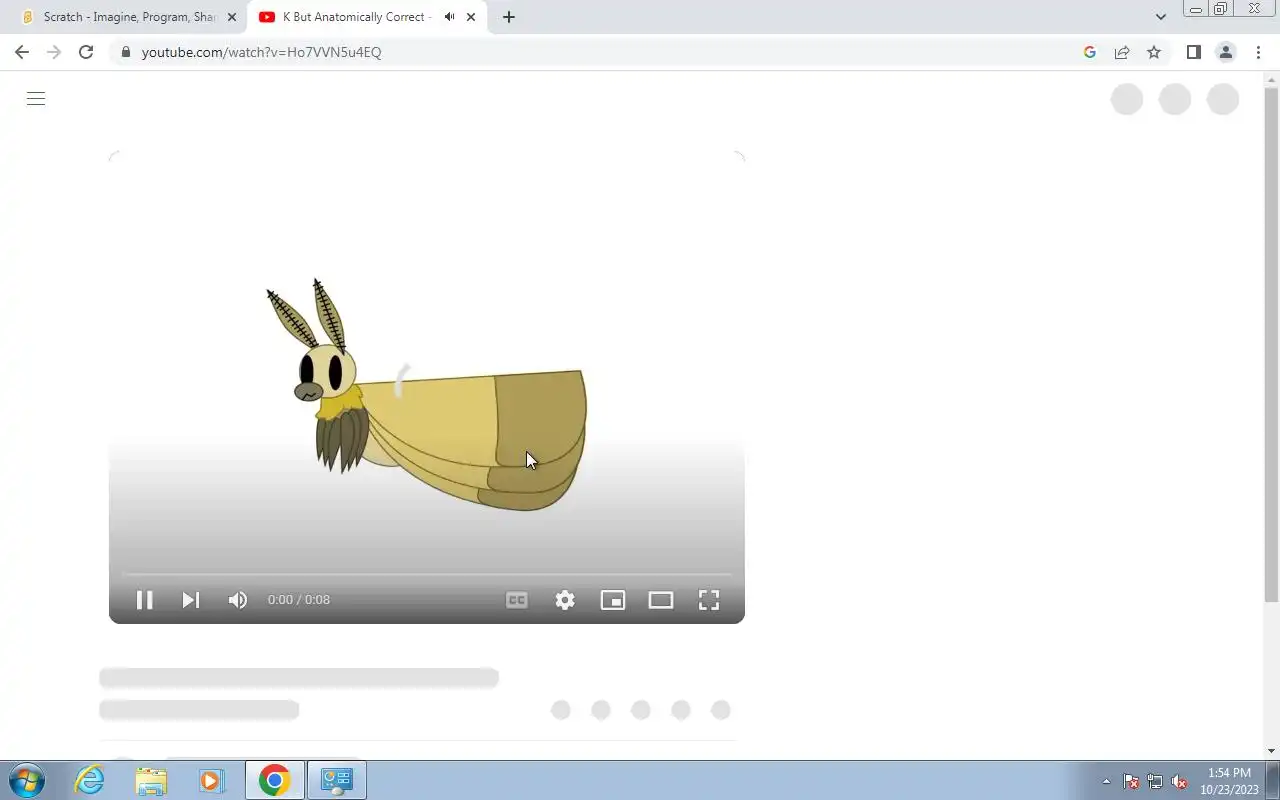Enter fullscreen video mode
This screenshot has height=800, width=1280.
coord(709,600)
